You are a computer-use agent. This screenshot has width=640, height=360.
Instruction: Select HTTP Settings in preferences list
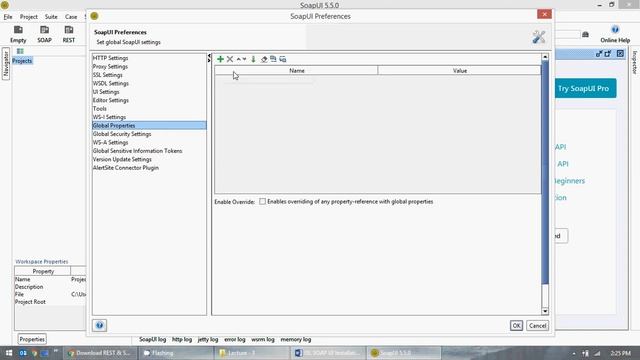[x=149, y=58]
